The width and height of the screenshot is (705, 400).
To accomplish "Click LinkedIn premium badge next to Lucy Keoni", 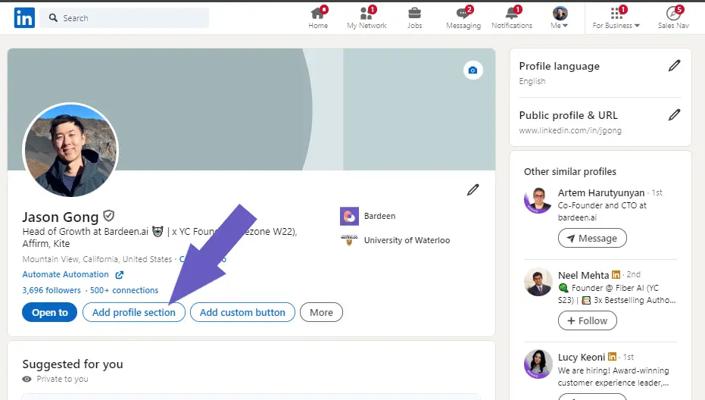I will pyautogui.click(x=612, y=356).
